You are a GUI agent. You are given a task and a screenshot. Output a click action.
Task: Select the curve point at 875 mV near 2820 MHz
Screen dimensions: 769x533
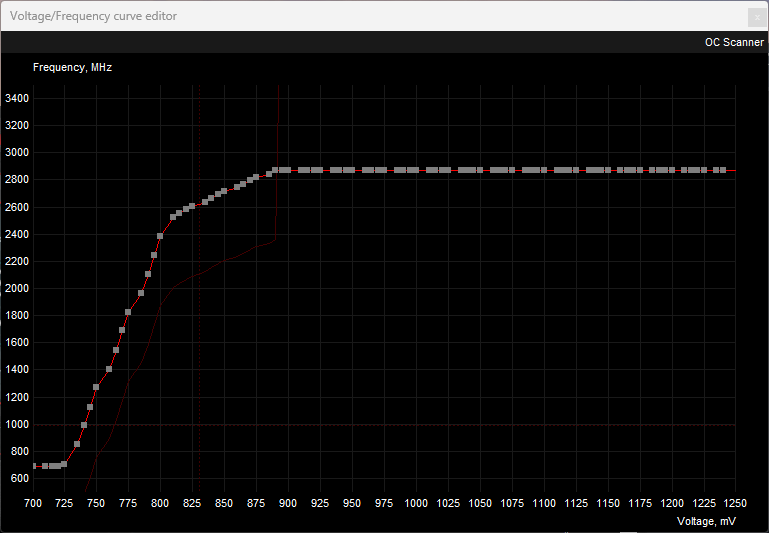pos(256,177)
